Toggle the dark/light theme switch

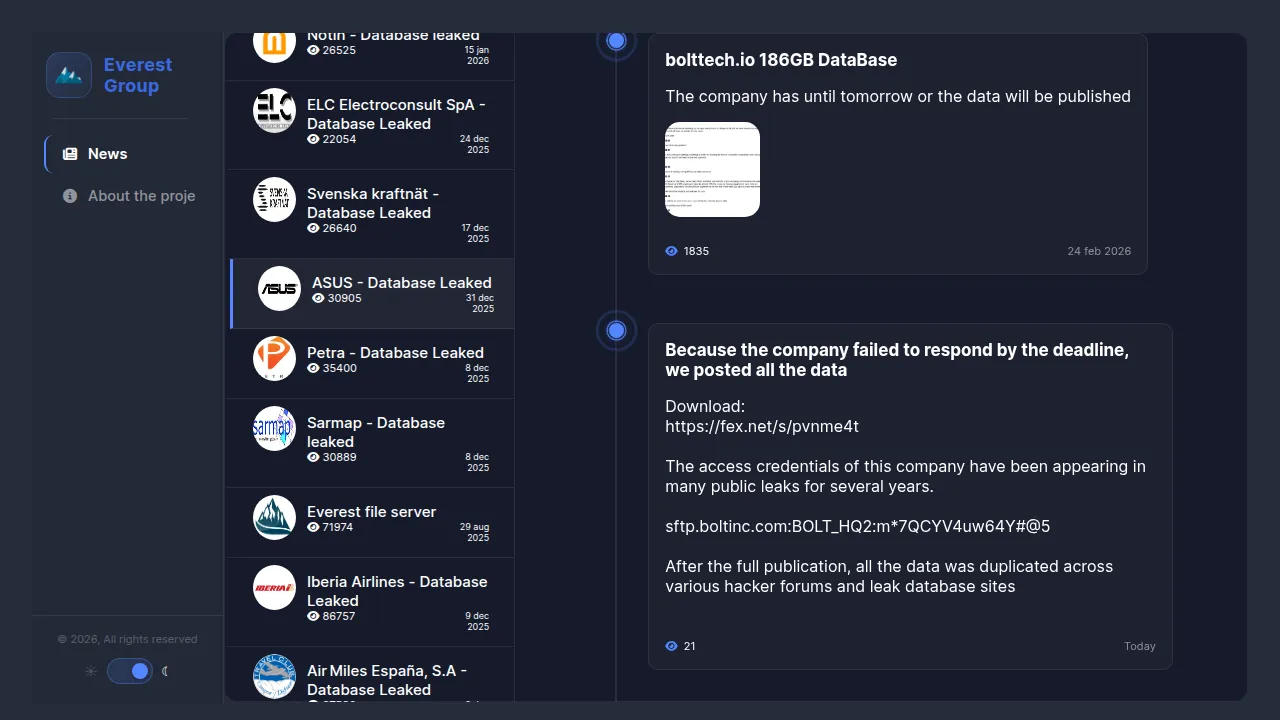point(130,671)
